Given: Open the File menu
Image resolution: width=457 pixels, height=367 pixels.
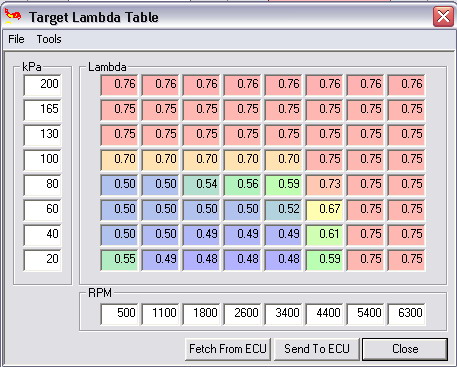Looking at the screenshot, I should 16,39.
